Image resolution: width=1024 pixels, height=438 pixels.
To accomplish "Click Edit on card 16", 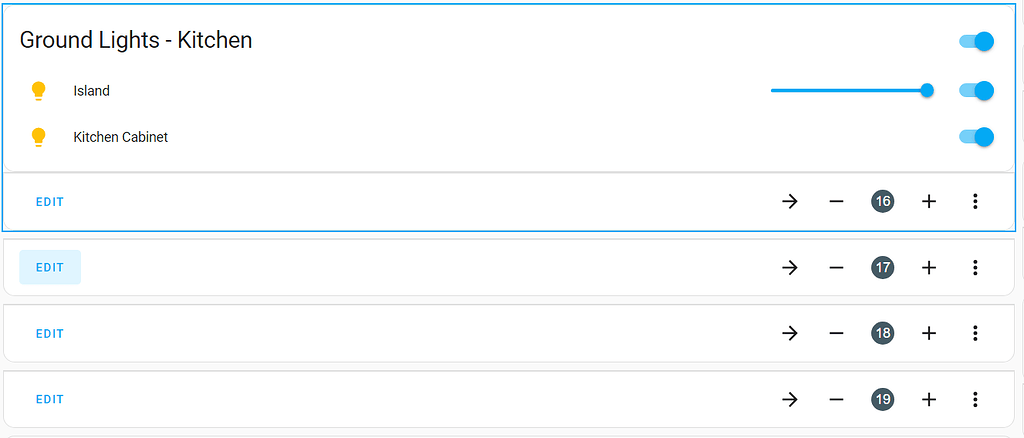I will [50, 202].
